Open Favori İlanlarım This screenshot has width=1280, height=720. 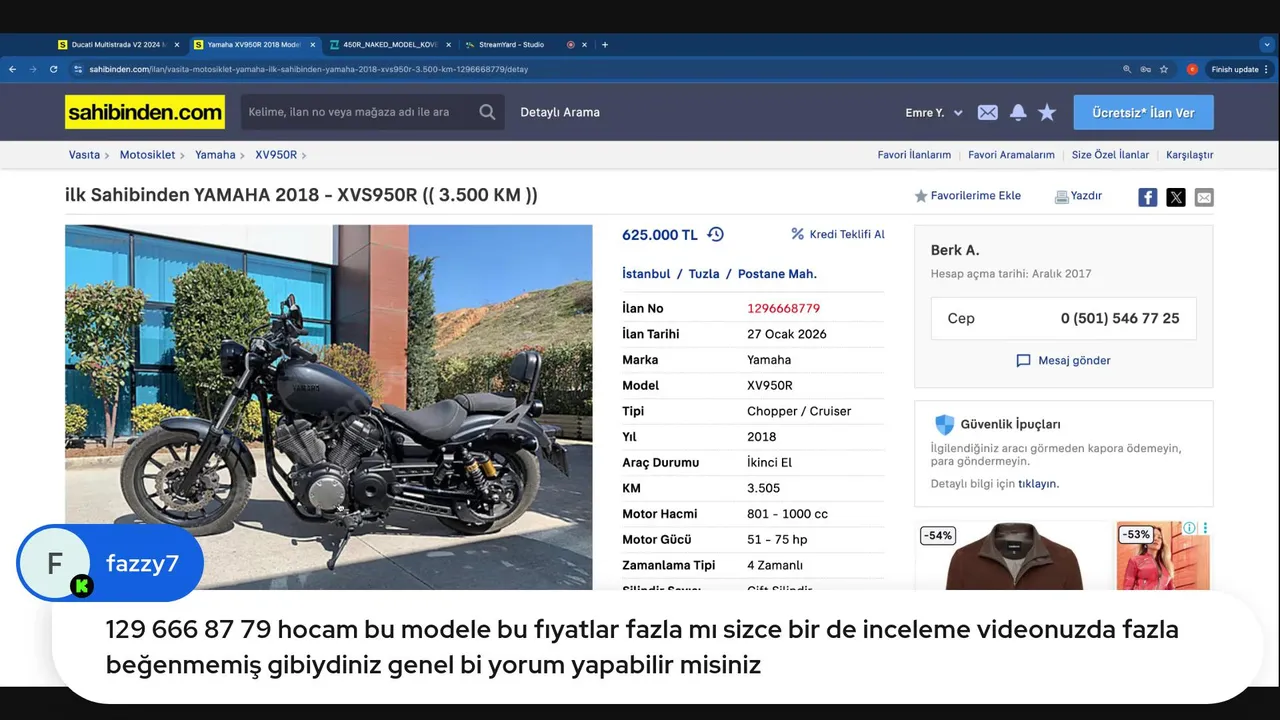pos(914,155)
